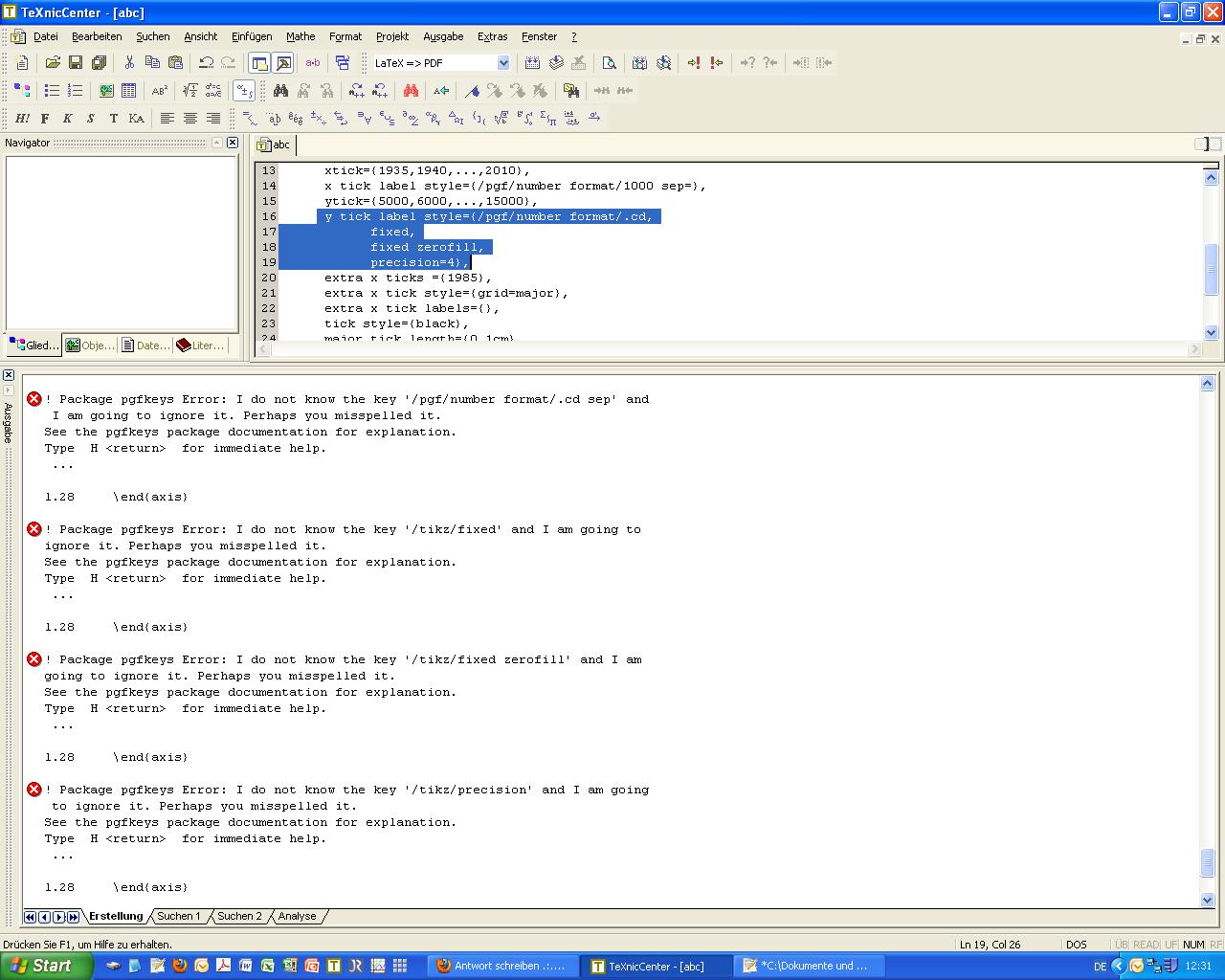1225x980 pixels.
Task: Save the current file
Action: pyautogui.click(x=76, y=63)
